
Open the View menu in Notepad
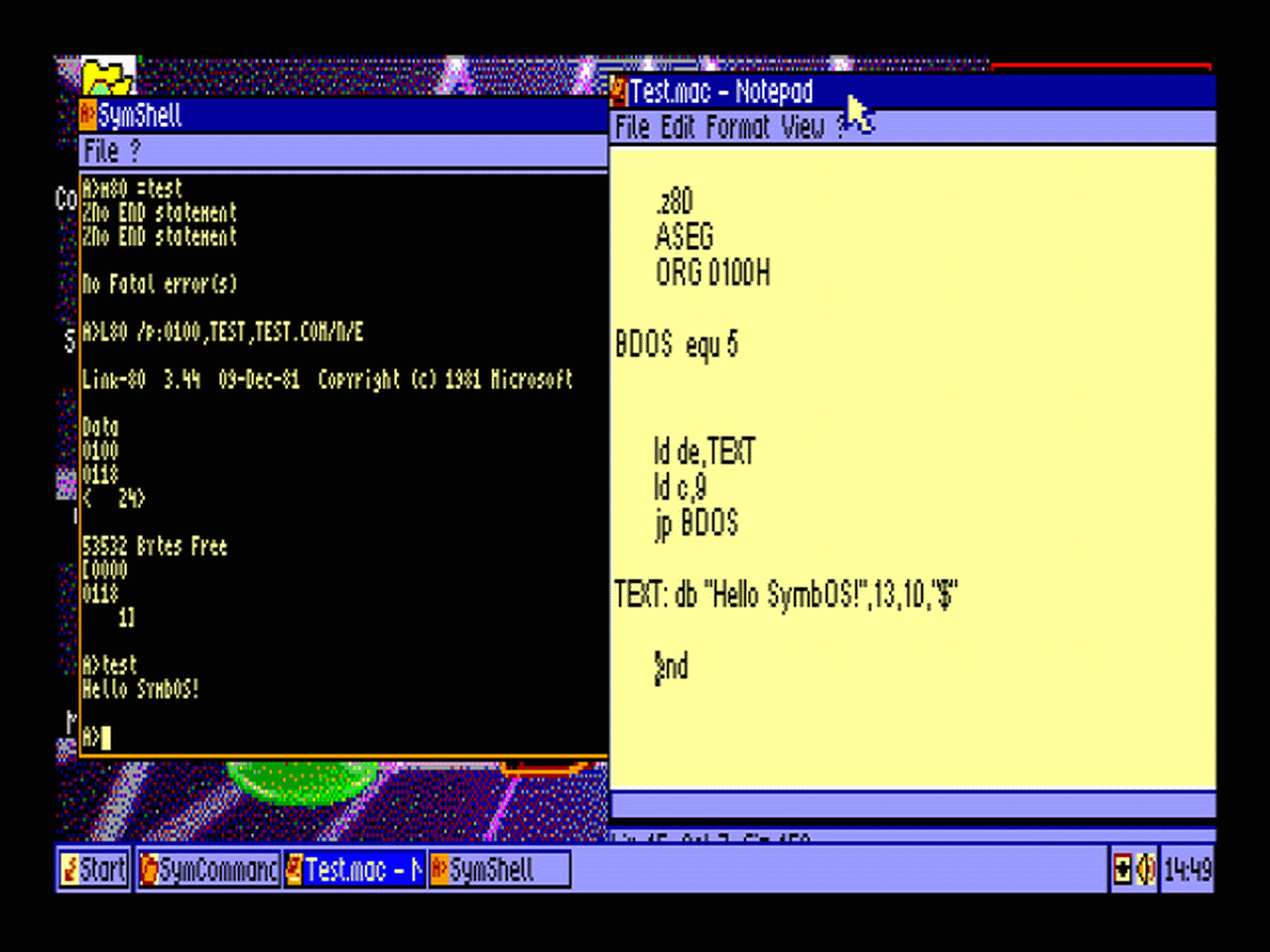(803, 128)
